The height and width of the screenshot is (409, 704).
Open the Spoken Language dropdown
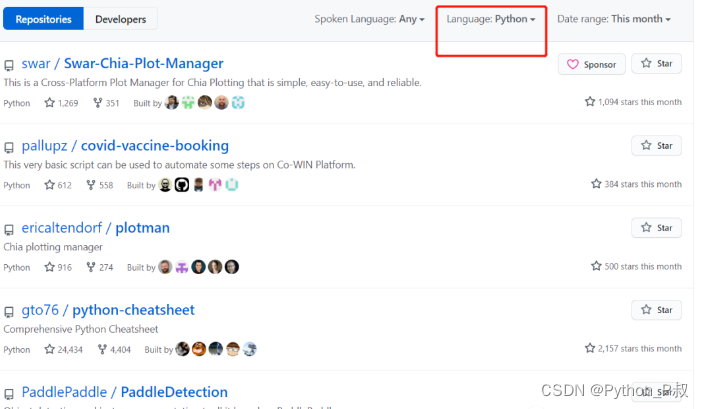pyautogui.click(x=369, y=19)
